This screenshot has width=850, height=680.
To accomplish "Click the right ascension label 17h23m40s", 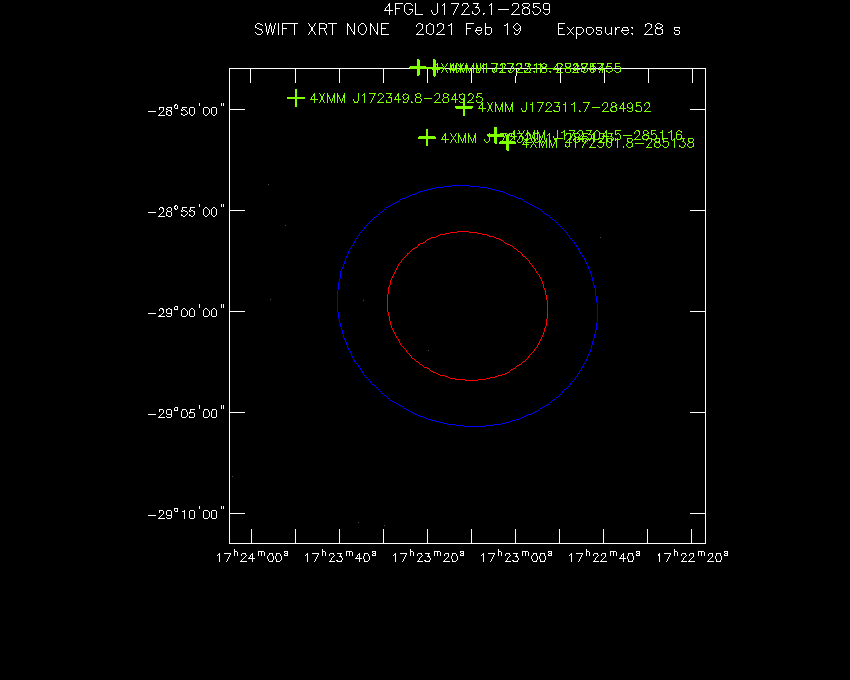I will tap(340, 557).
